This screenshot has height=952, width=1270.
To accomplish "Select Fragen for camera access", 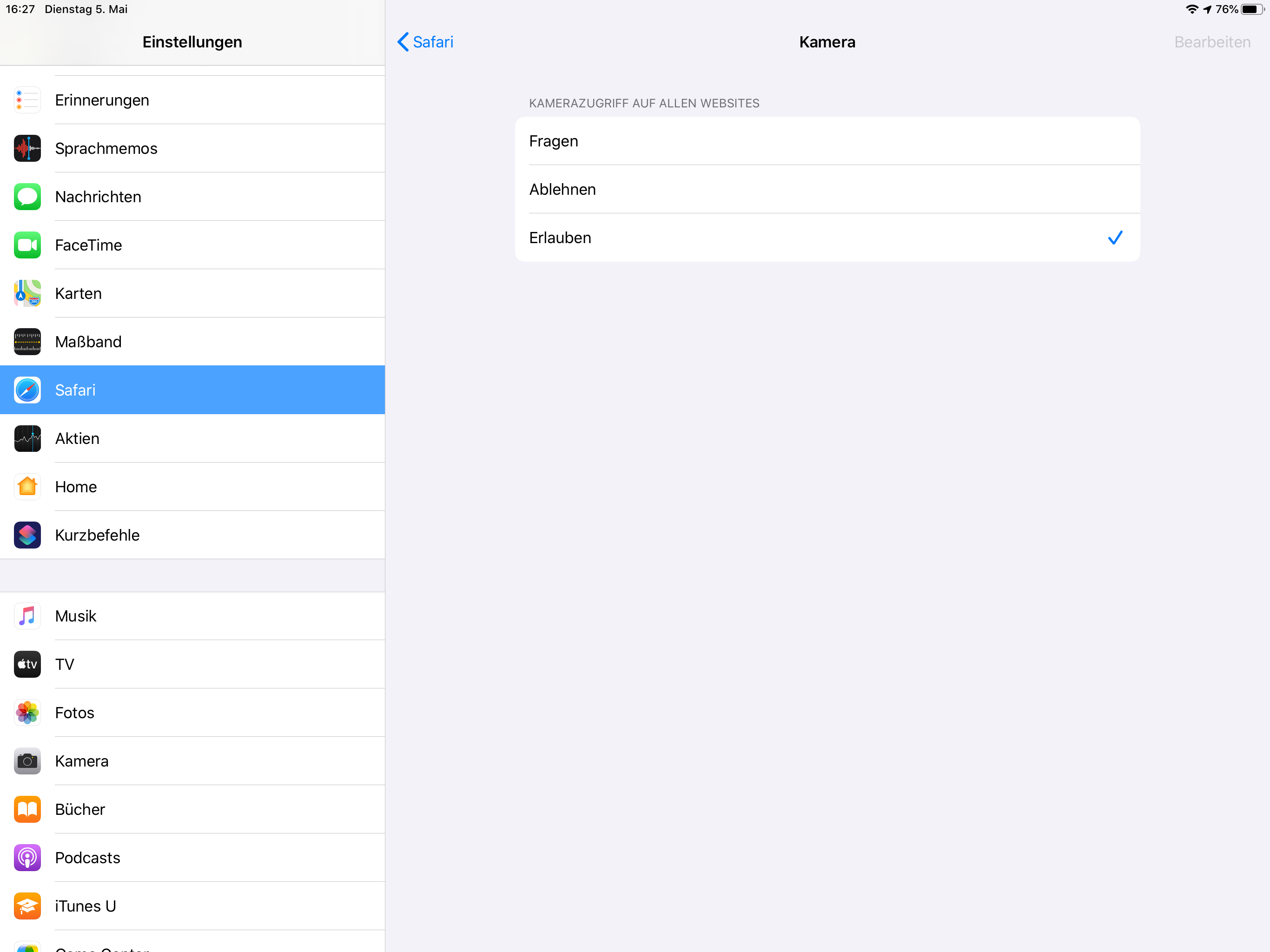I will click(x=827, y=141).
